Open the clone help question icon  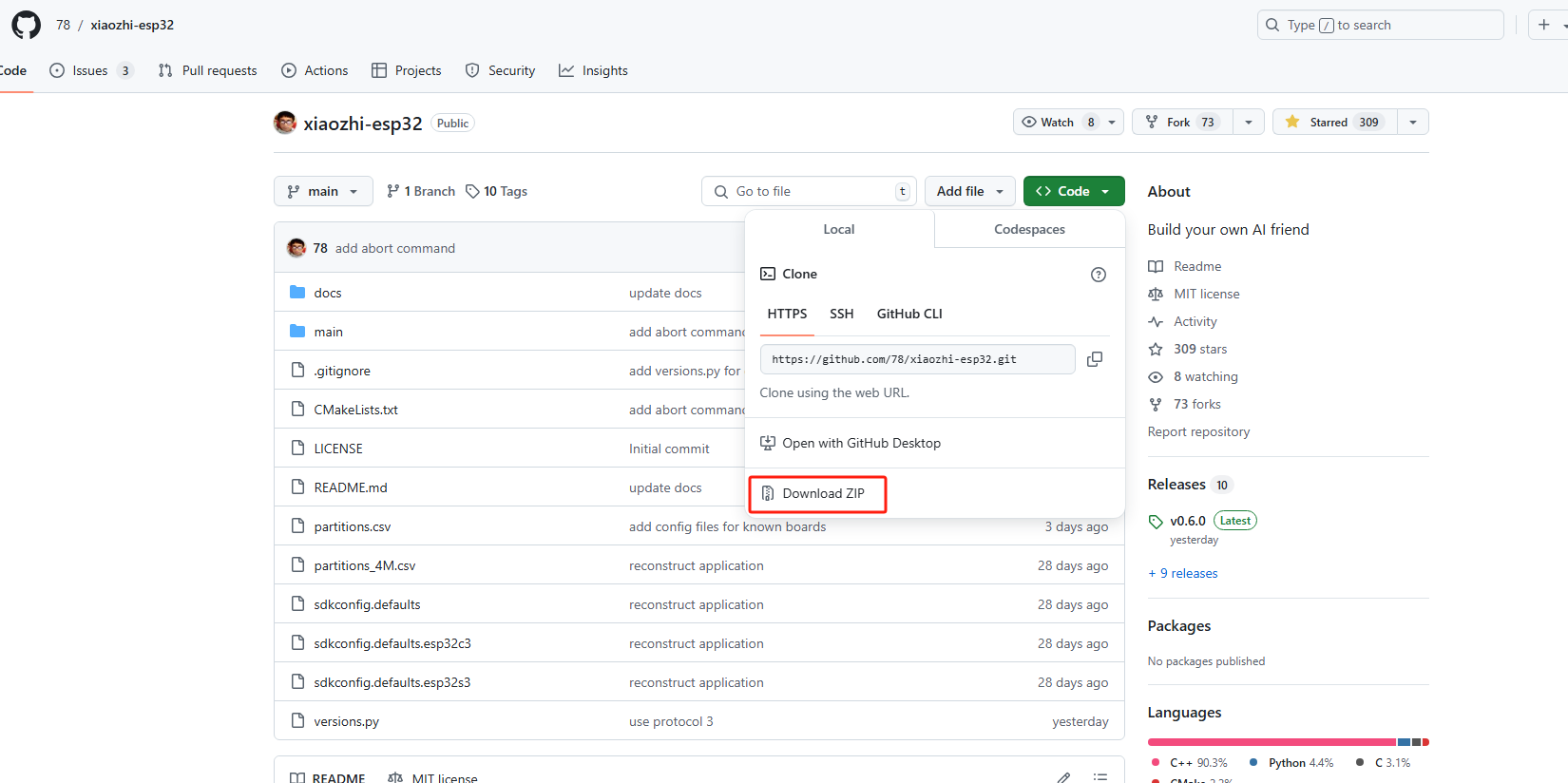1099,275
